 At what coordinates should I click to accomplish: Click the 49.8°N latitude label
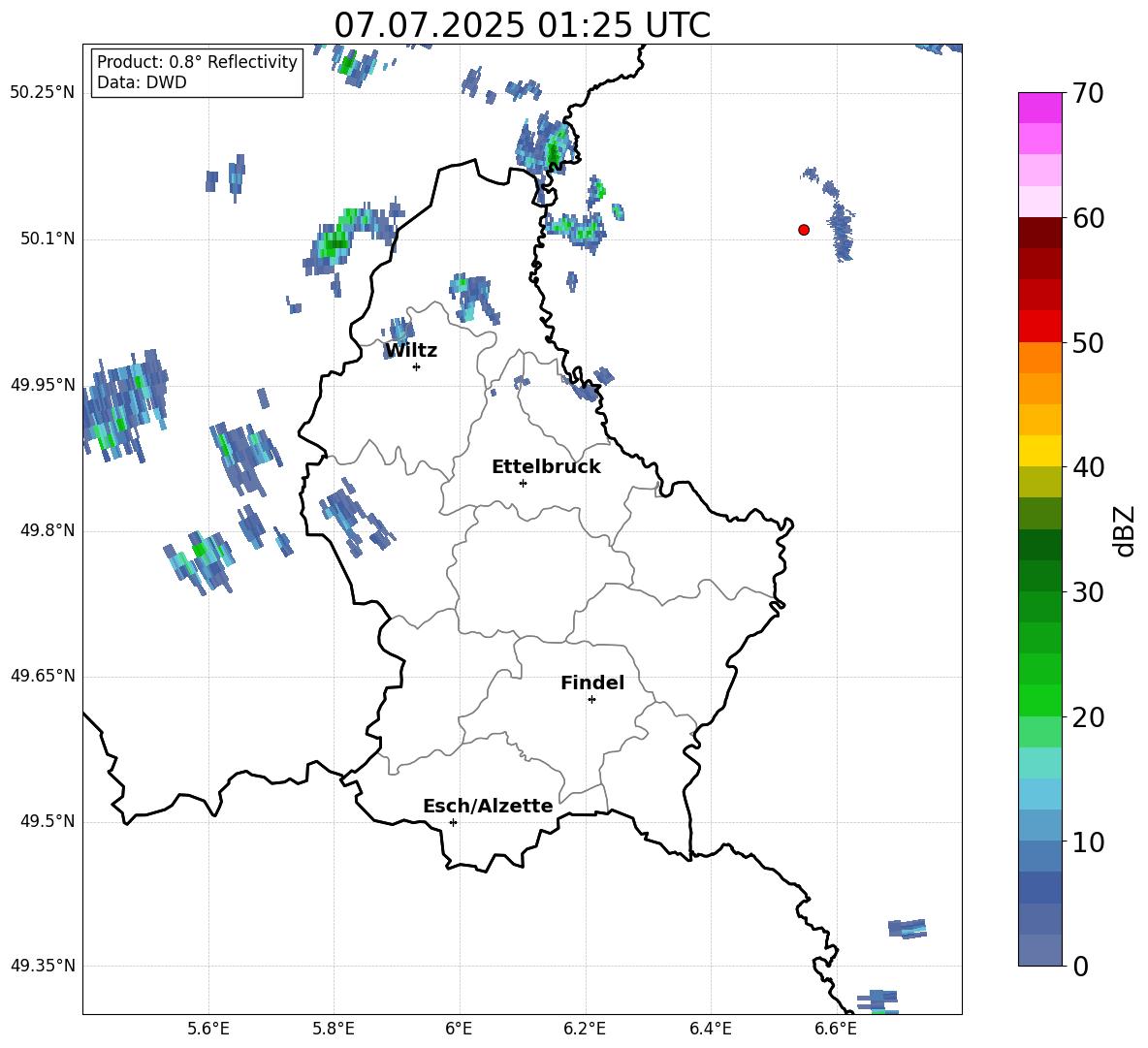coord(48,530)
